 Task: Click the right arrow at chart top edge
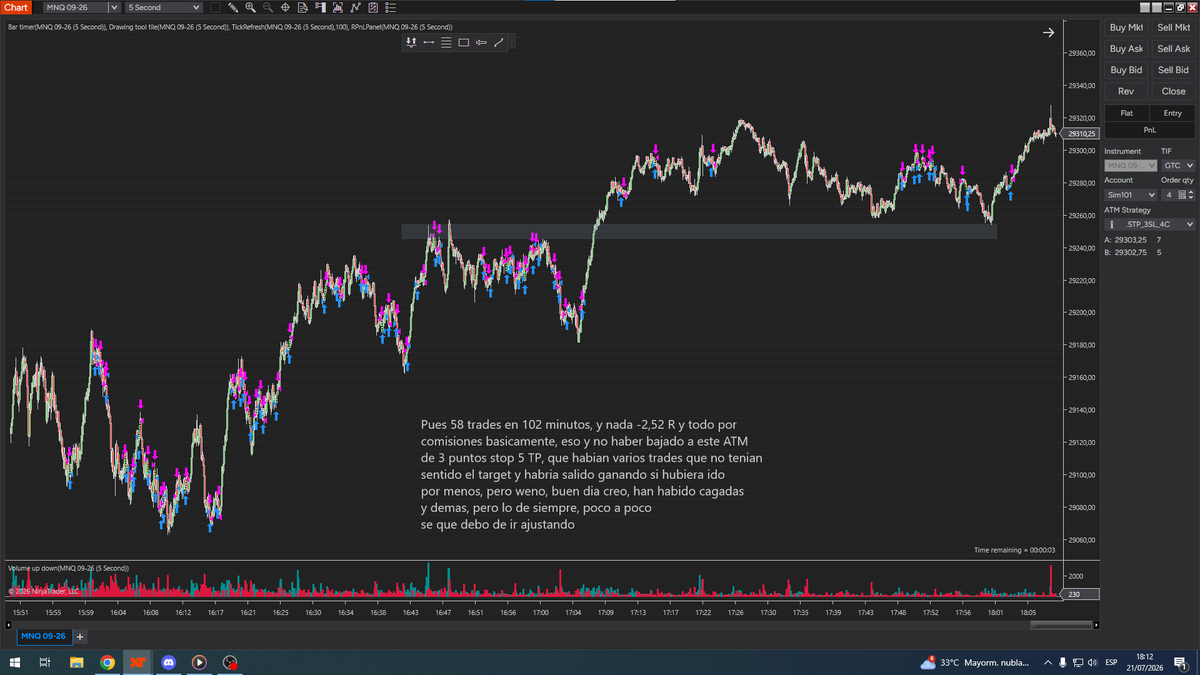pyautogui.click(x=1048, y=33)
